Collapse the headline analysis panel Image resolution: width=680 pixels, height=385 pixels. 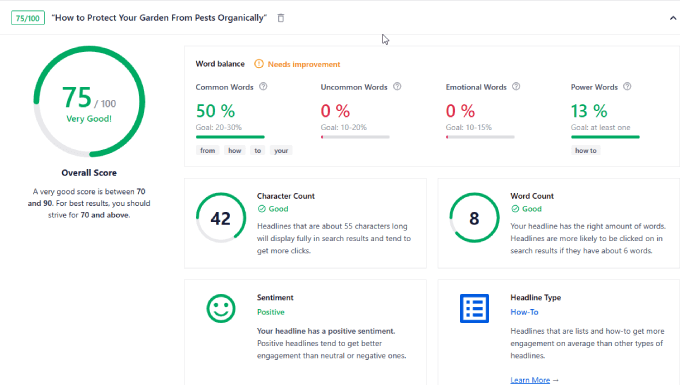[x=673, y=18]
